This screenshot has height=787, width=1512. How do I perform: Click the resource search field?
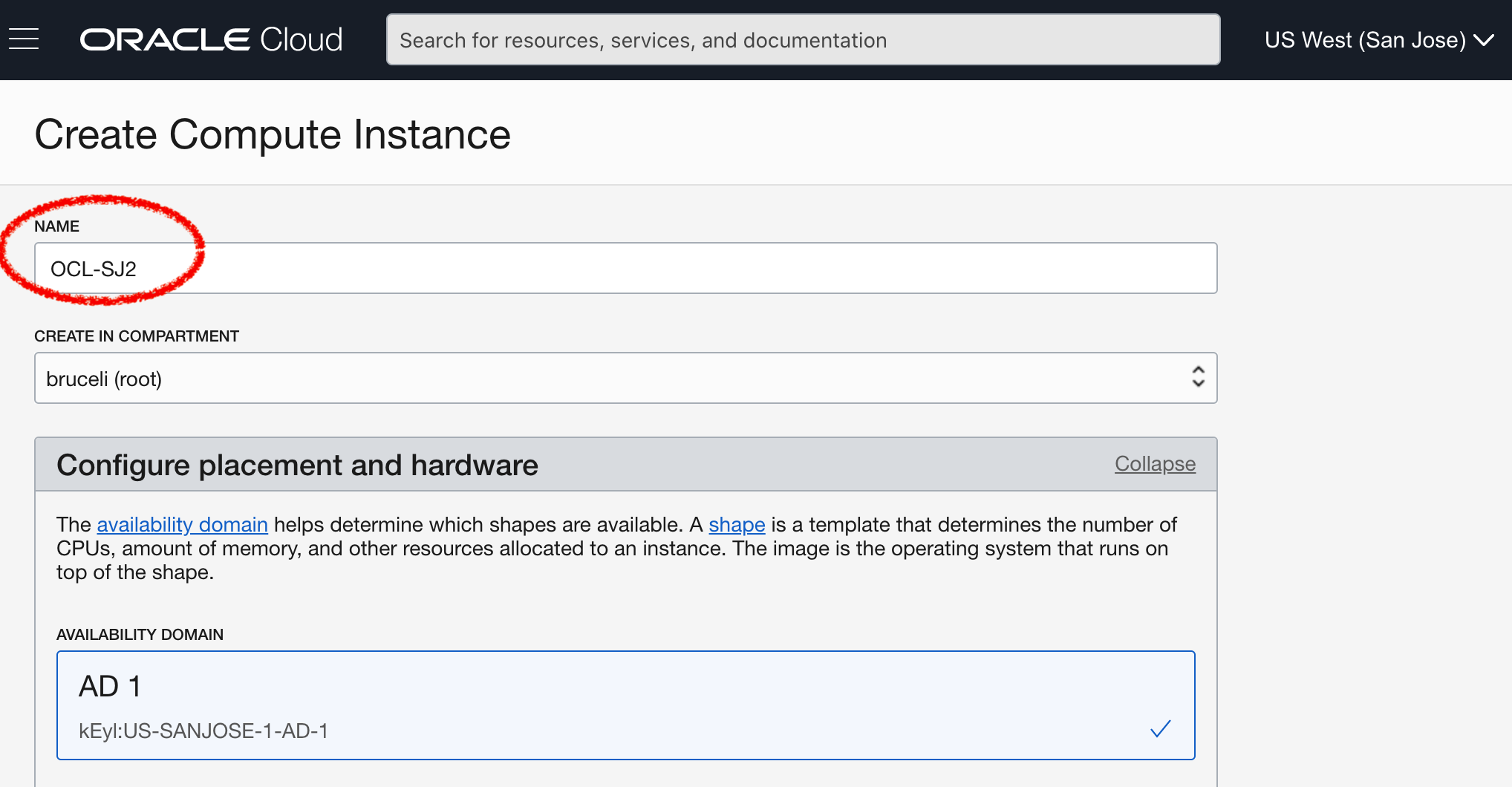803,39
